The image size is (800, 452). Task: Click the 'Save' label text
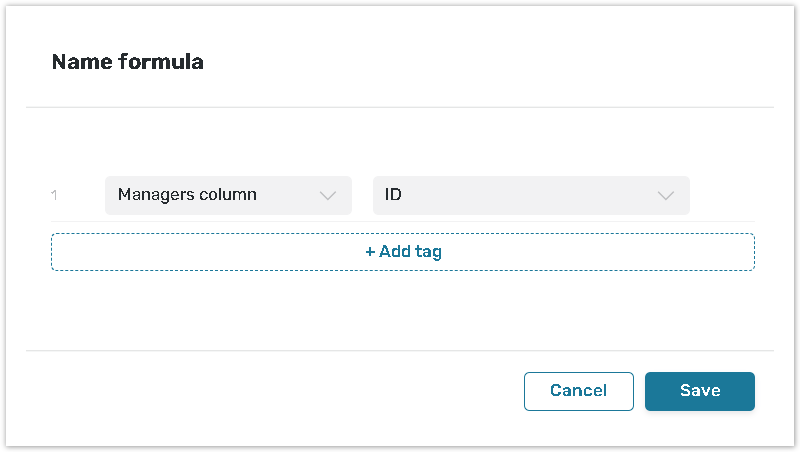(x=699, y=391)
